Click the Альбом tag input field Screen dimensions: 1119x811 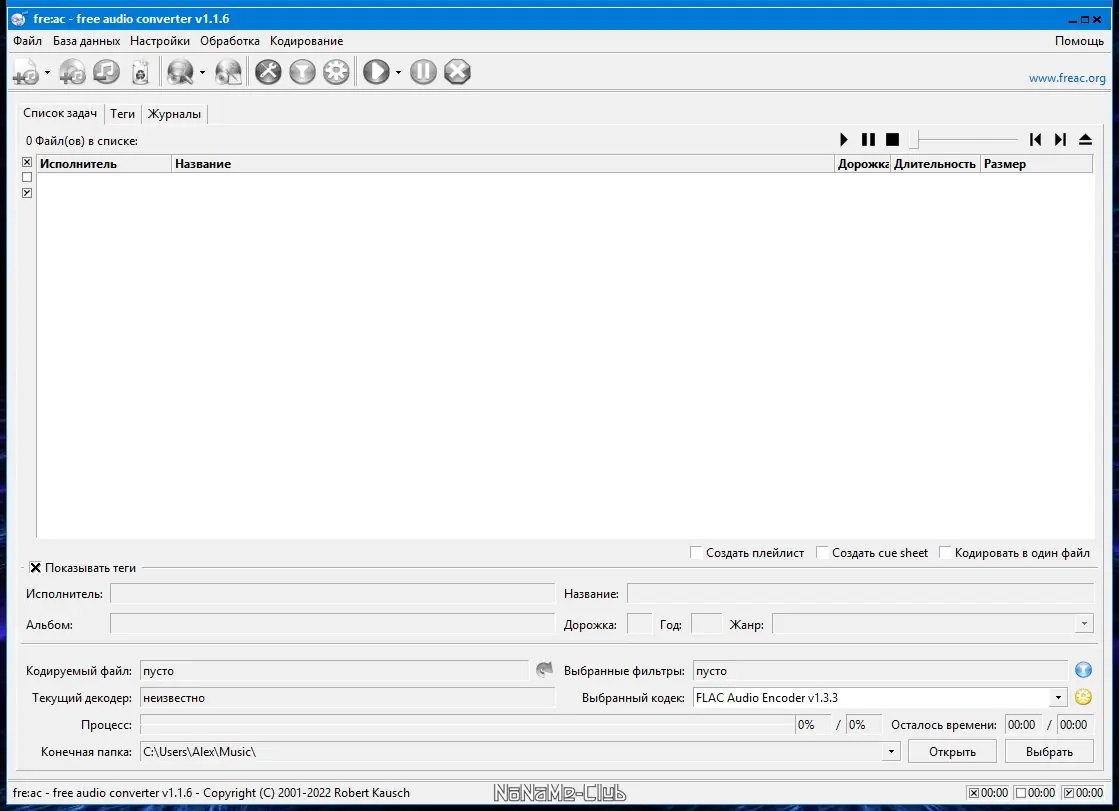[333, 624]
